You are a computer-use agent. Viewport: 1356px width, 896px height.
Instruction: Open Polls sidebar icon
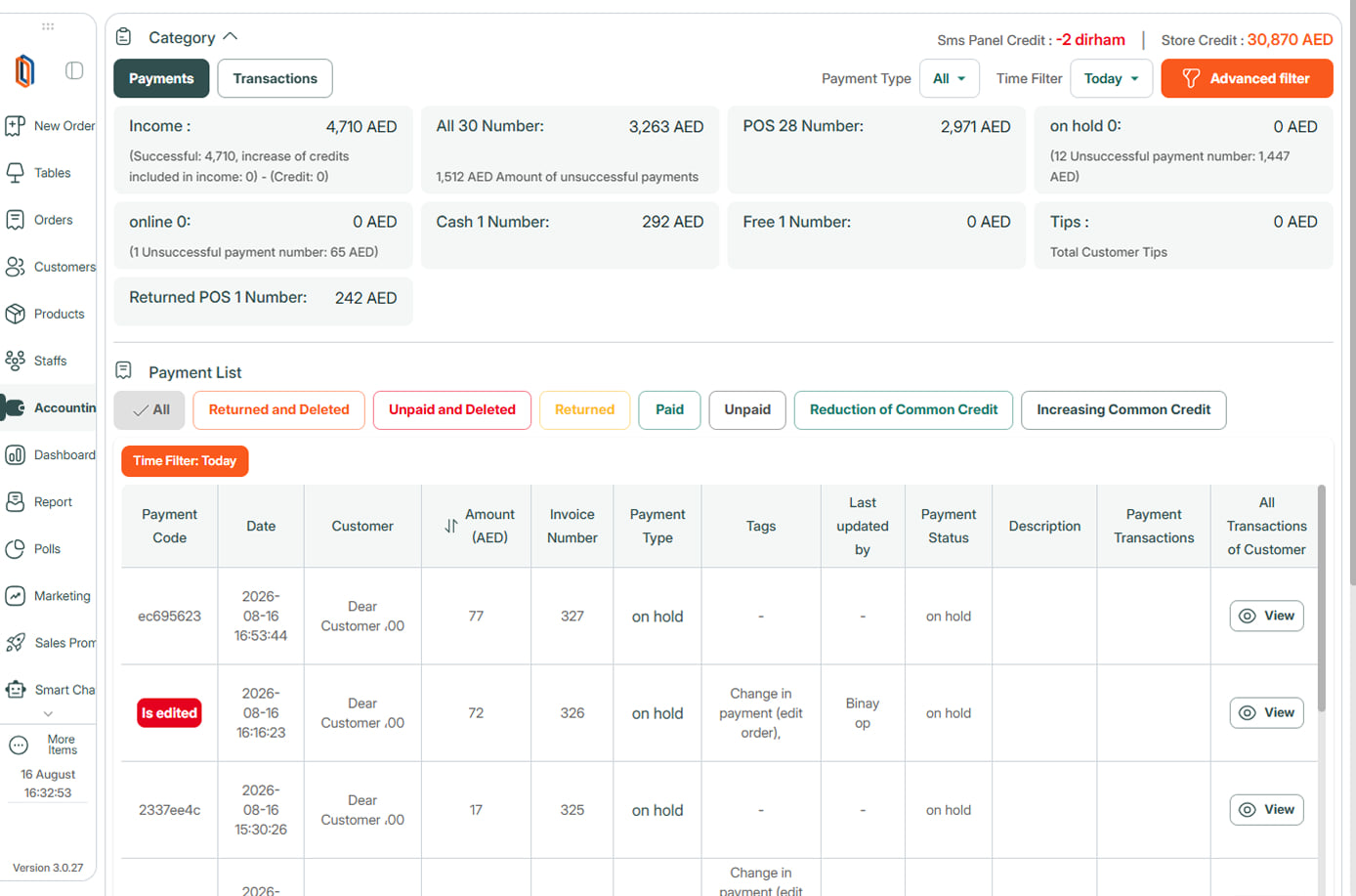click(15, 549)
